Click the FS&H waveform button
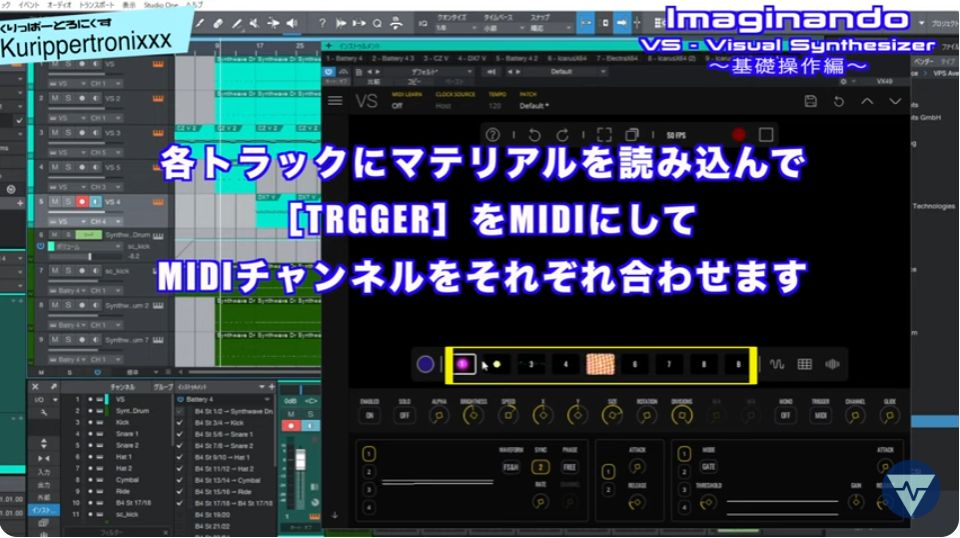This screenshot has height=538, width=960. [511, 467]
